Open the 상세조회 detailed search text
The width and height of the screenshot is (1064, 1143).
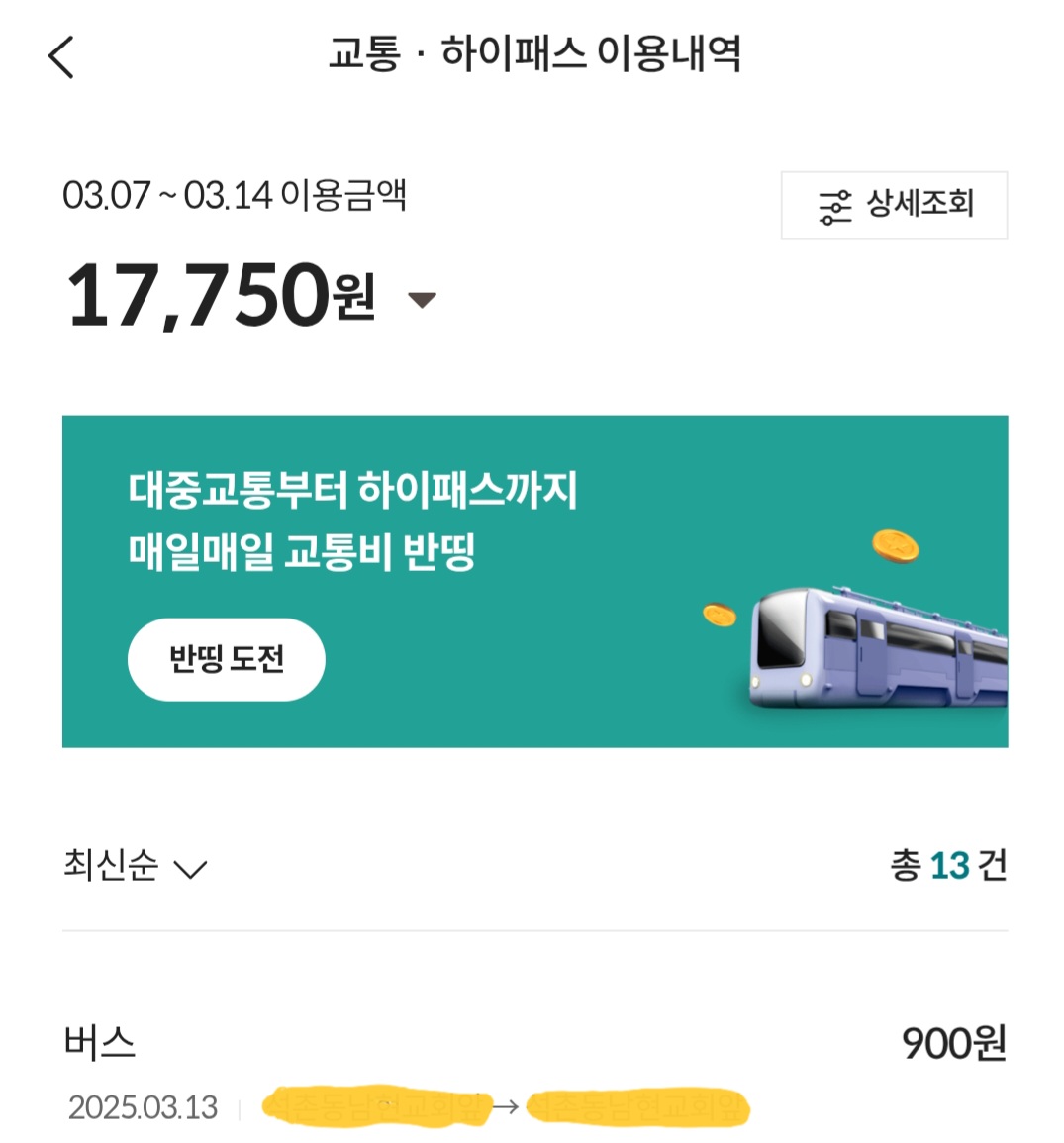pos(920,205)
